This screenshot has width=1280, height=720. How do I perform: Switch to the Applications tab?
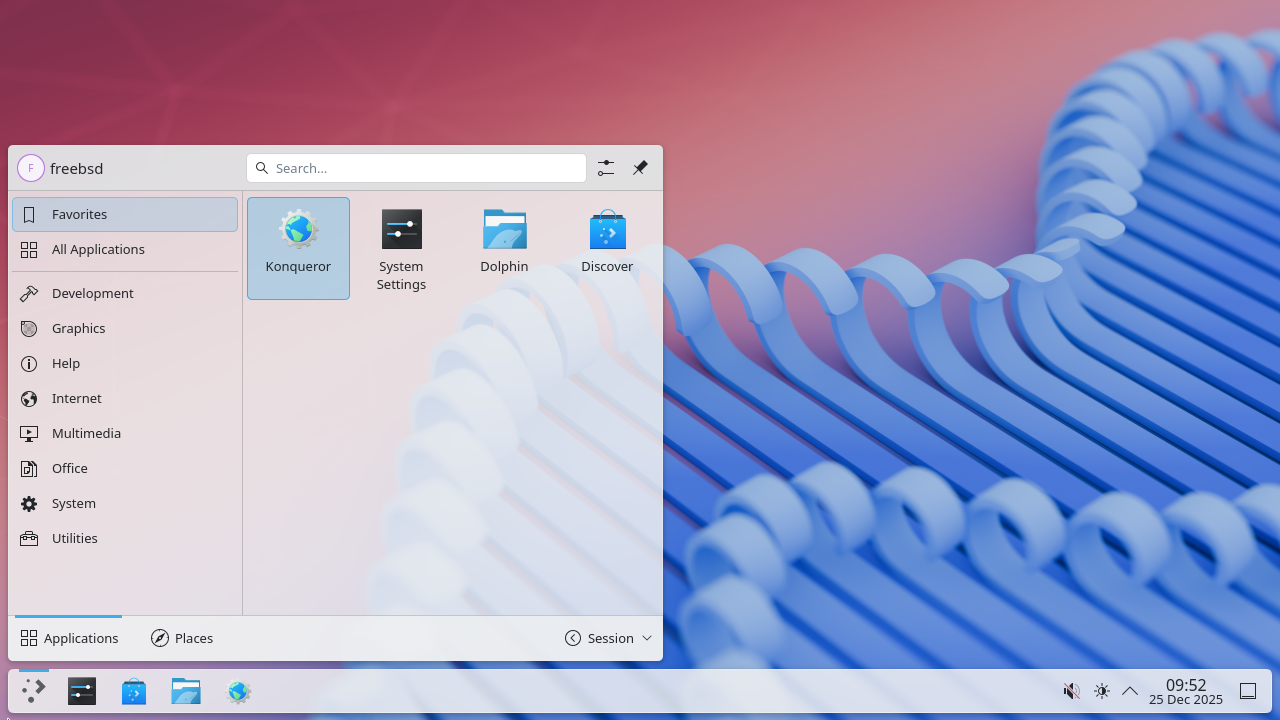[69, 638]
